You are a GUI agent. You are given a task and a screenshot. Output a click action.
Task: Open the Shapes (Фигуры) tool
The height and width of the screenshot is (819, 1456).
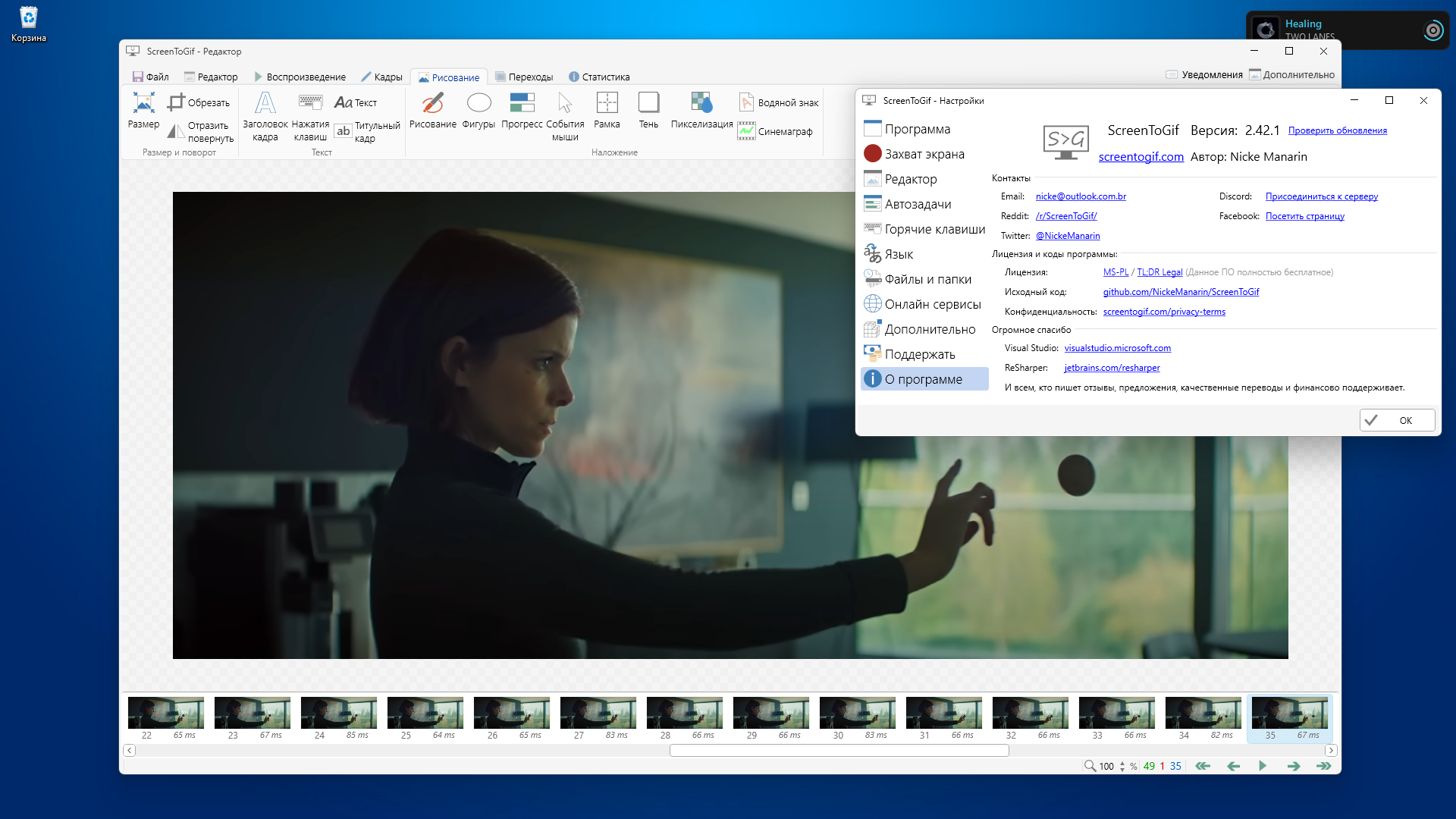[479, 103]
